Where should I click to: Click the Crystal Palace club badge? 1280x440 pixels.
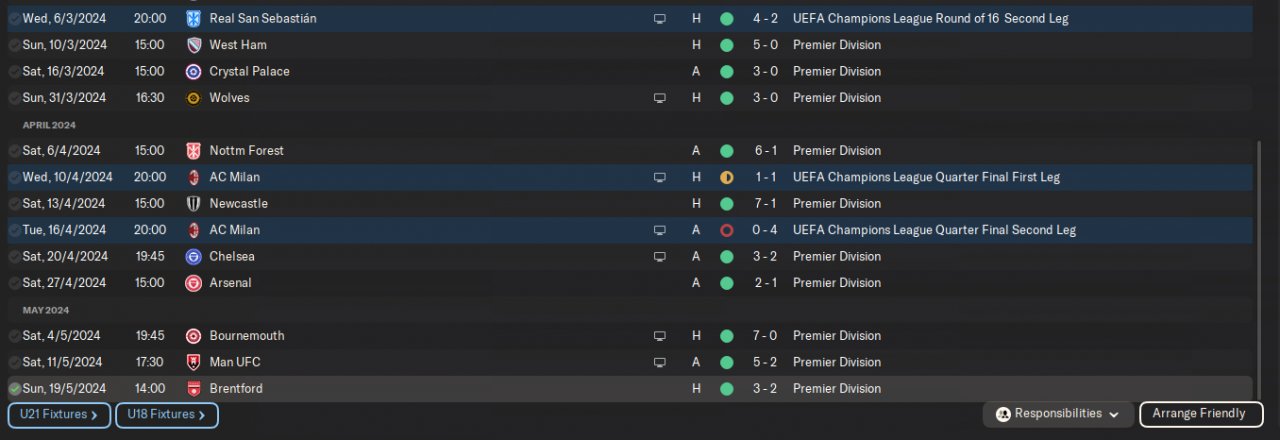194,72
